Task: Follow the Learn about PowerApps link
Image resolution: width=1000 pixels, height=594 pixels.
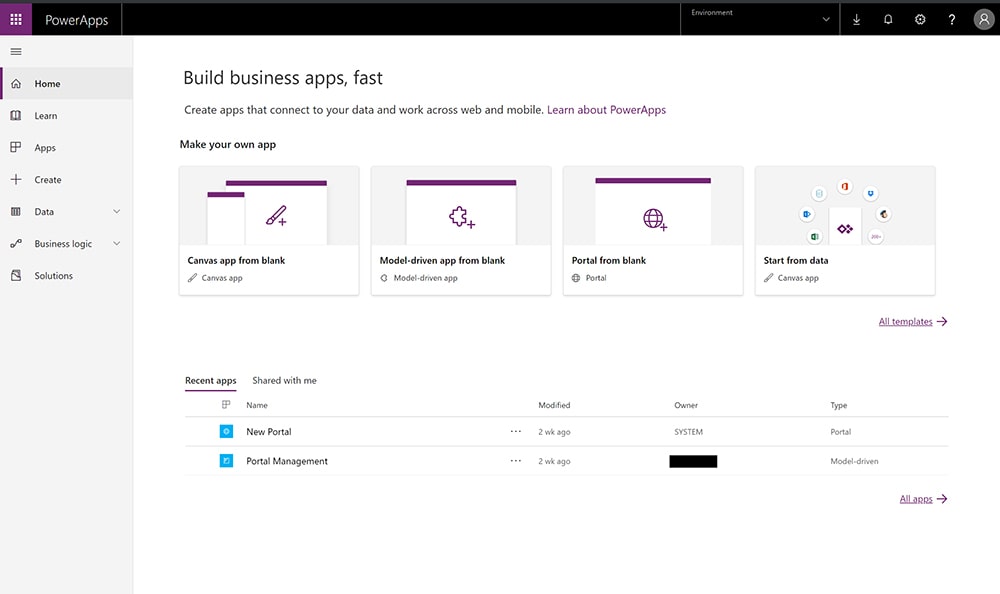Action: click(607, 110)
